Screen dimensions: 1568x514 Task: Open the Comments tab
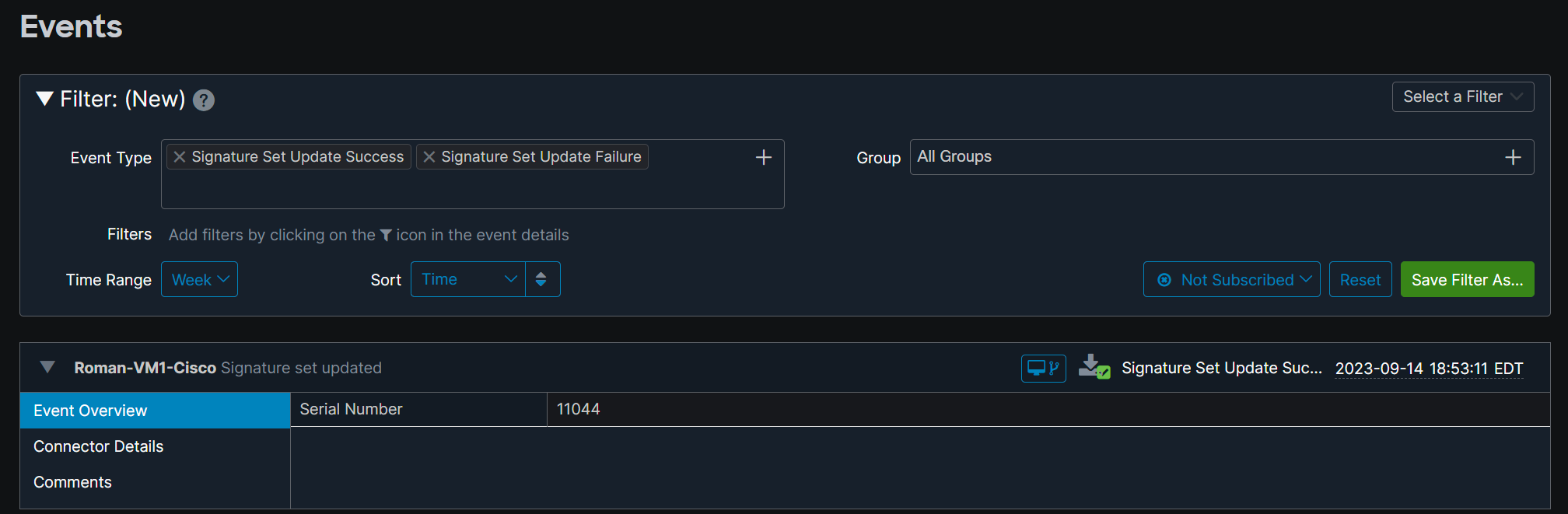pos(73,482)
